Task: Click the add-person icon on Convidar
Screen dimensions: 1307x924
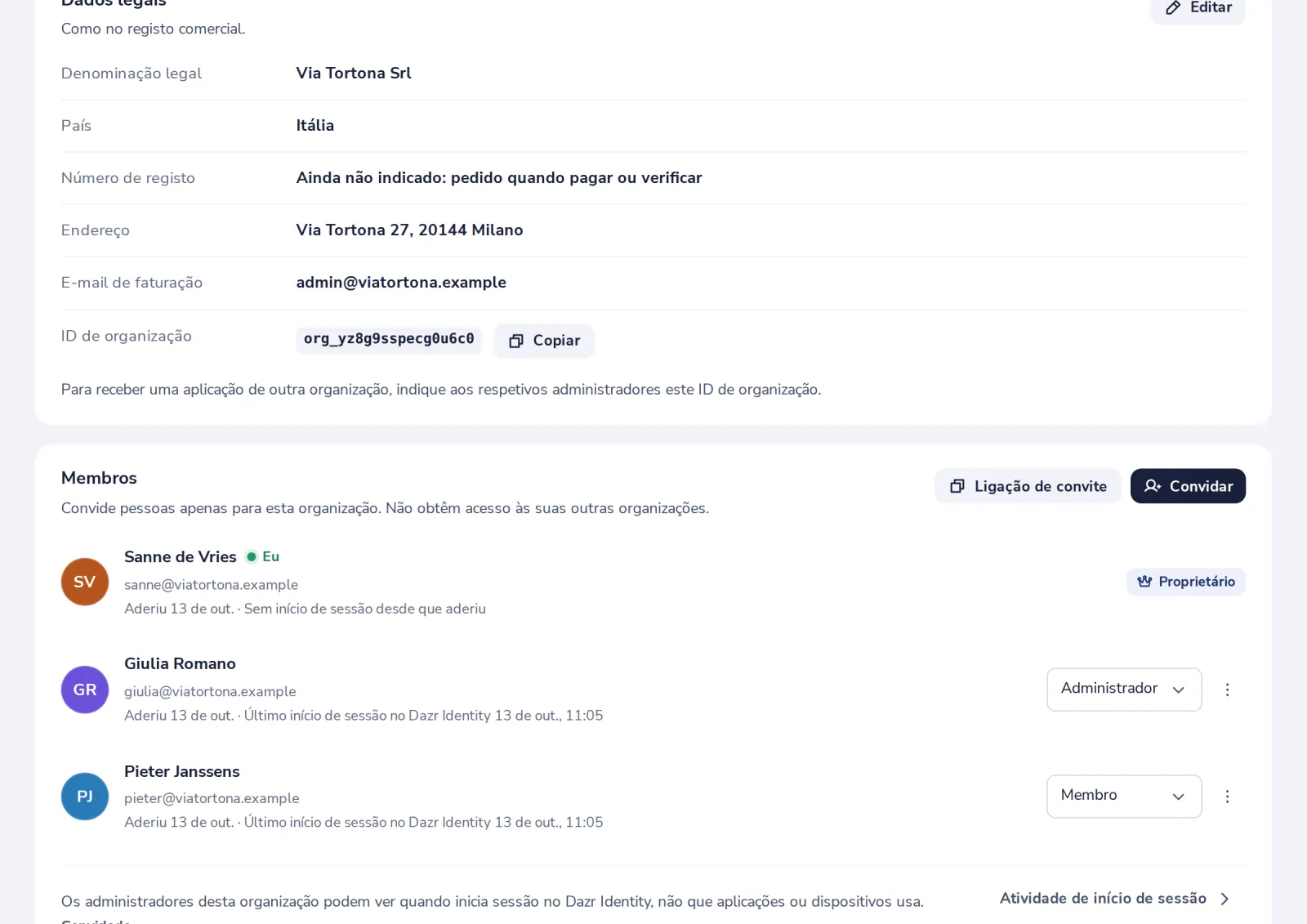Action: [x=1153, y=486]
